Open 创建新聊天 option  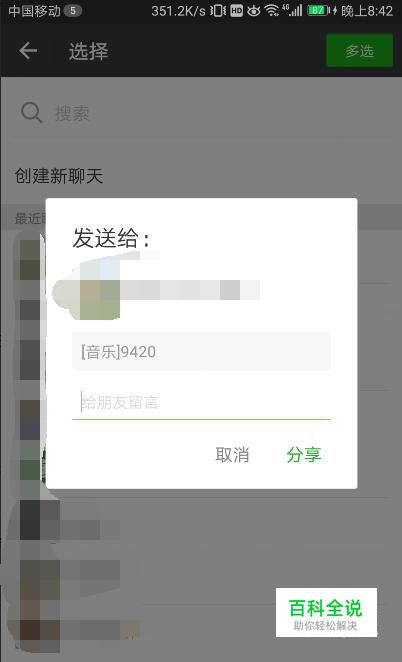(x=59, y=176)
